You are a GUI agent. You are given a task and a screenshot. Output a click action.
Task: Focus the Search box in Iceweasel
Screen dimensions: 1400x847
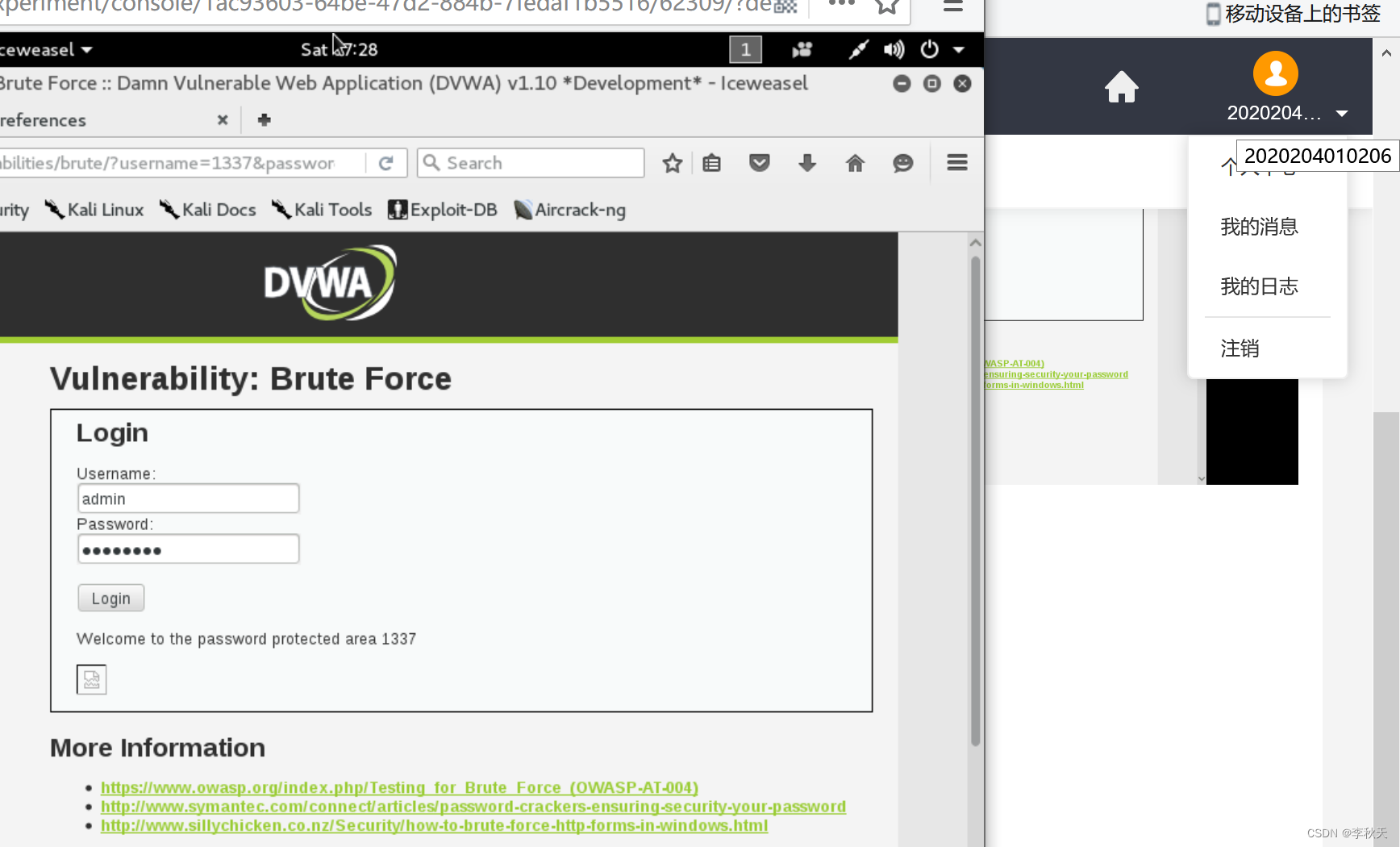tap(531, 163)
